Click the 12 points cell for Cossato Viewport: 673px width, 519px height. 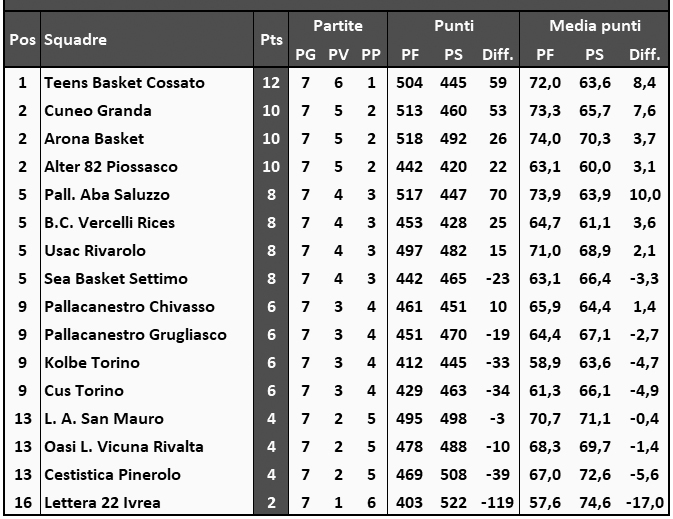pos(271,83)
